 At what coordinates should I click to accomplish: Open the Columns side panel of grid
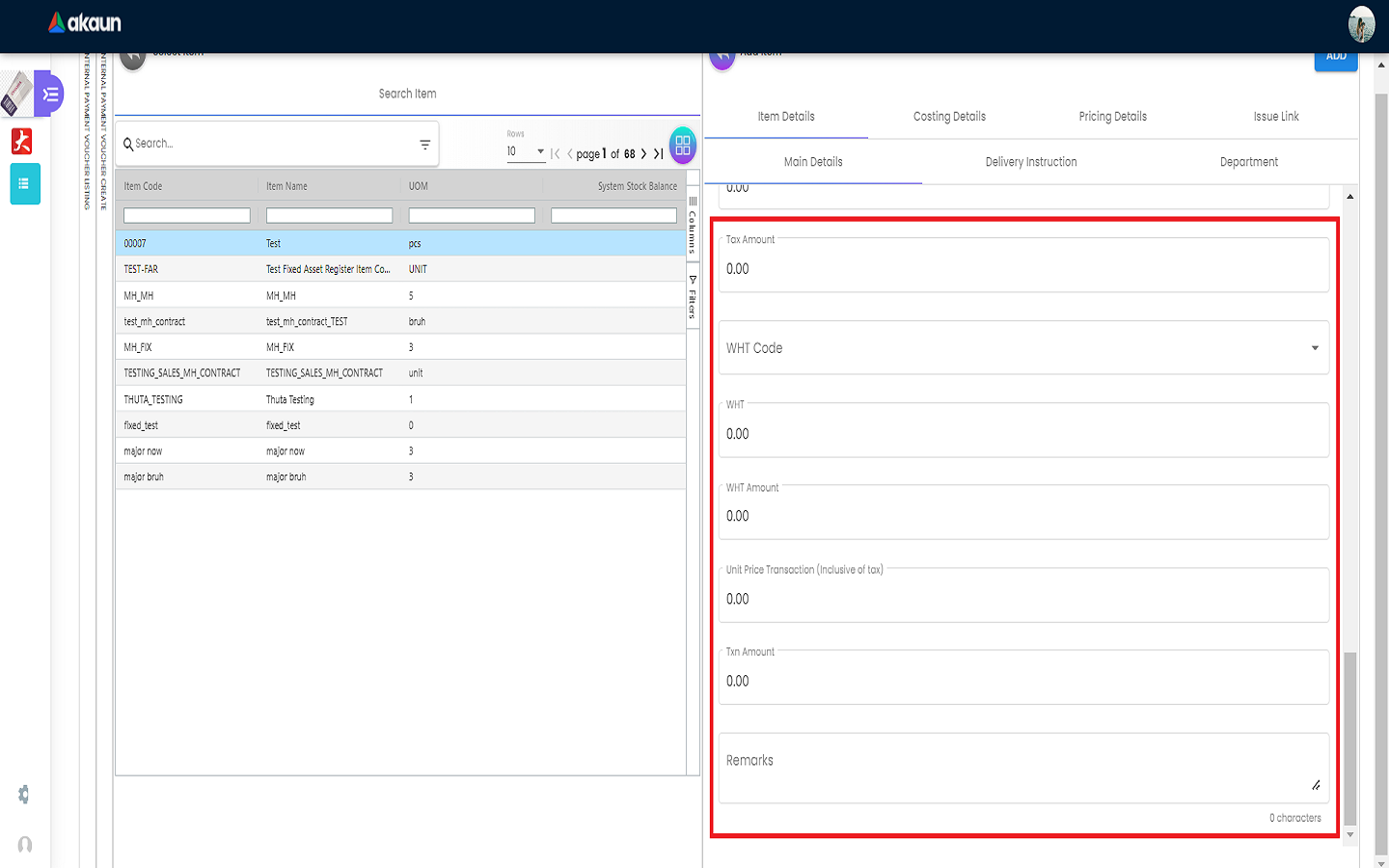coord(693,226)
